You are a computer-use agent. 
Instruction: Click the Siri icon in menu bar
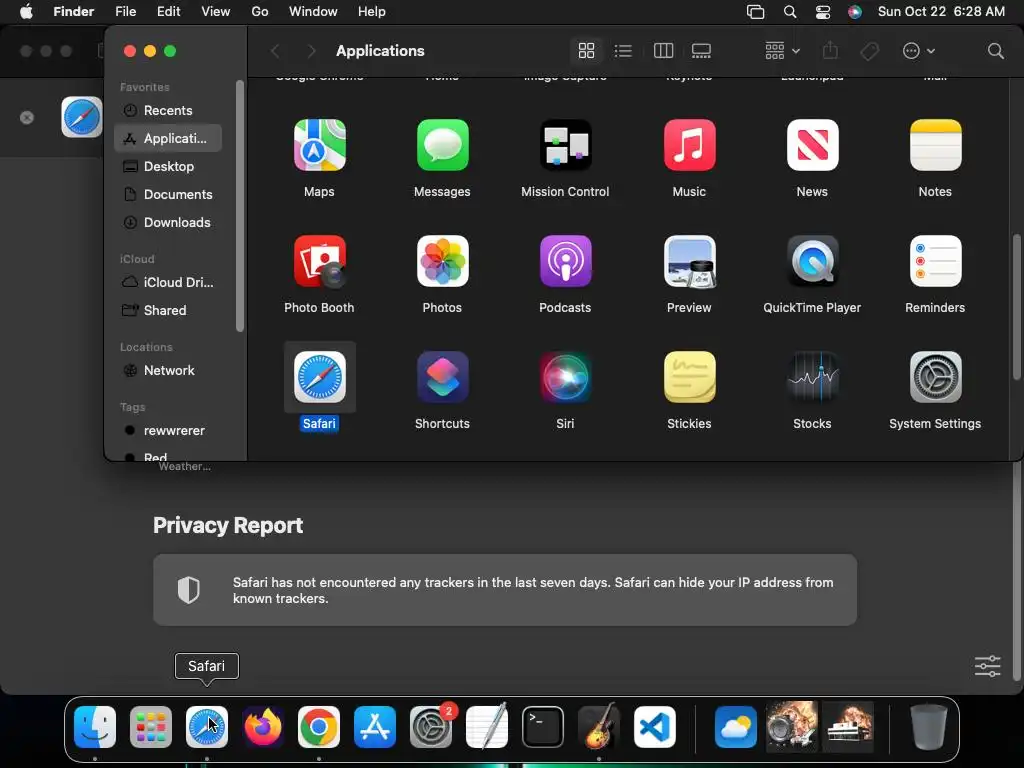[855, 12]
